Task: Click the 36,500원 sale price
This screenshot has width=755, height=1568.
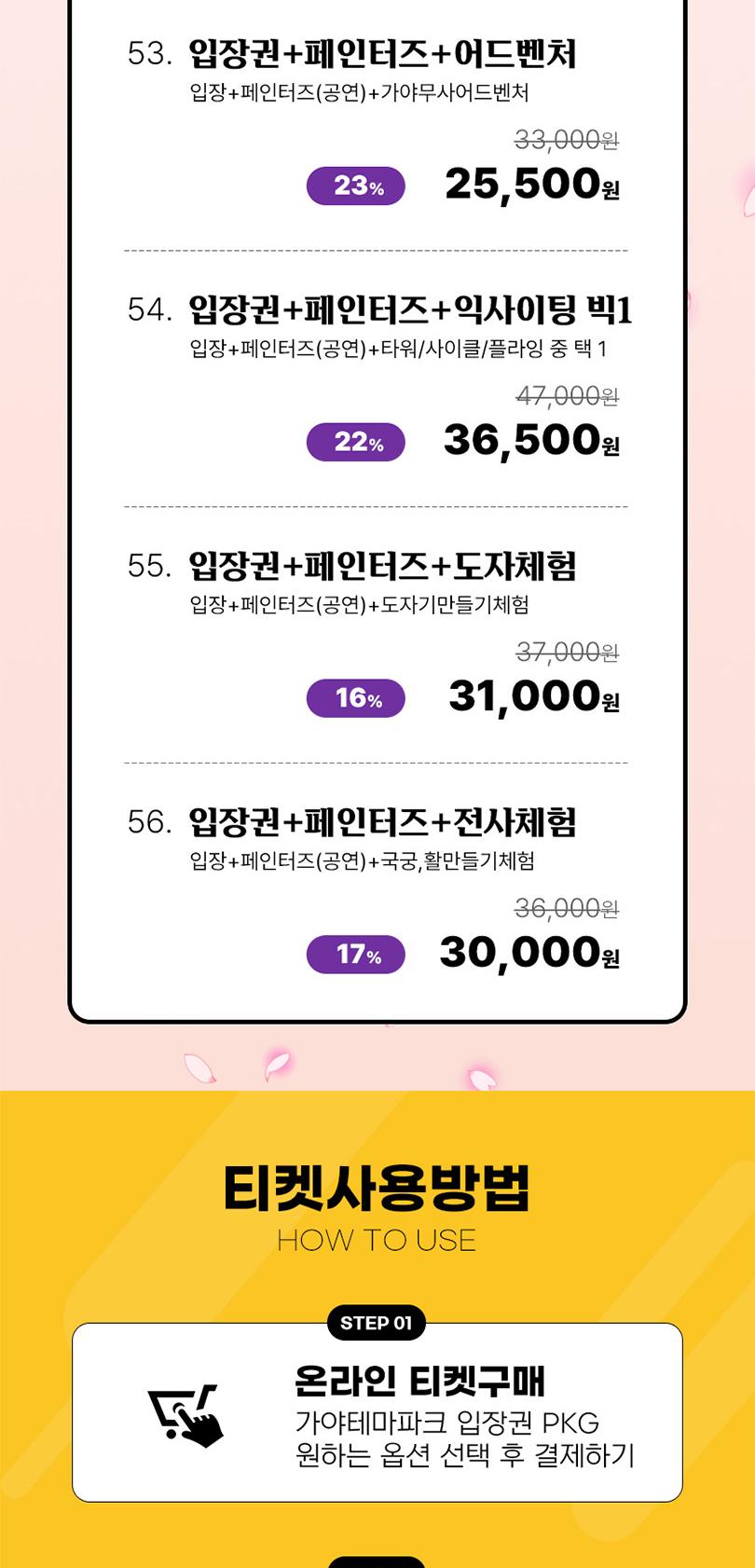Action: 532,440
